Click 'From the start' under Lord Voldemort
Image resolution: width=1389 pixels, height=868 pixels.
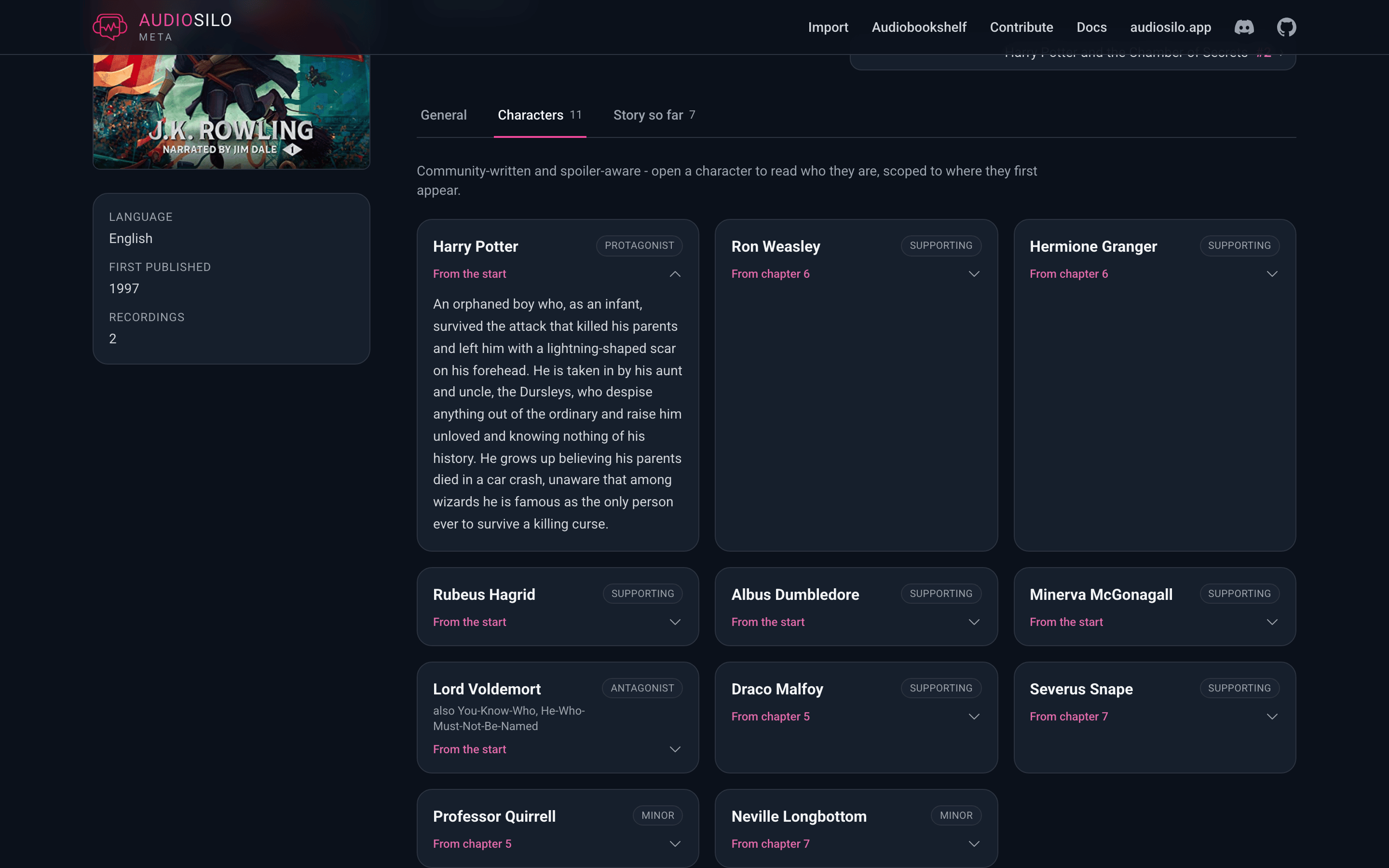click(x=469, y=749)
